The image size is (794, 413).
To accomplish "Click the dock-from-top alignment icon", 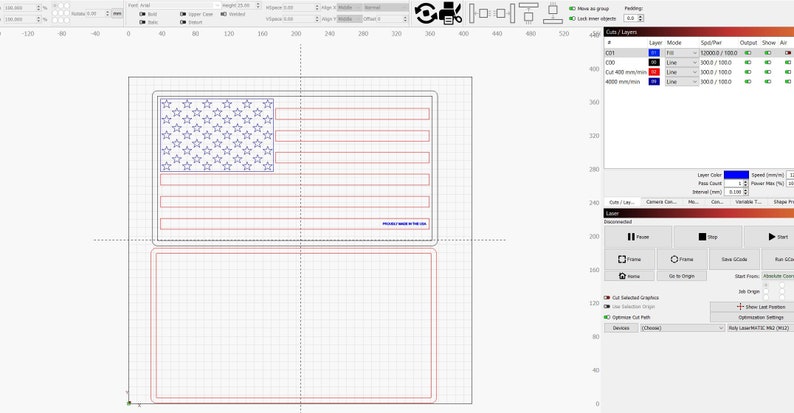I will (x=528, y=13).
